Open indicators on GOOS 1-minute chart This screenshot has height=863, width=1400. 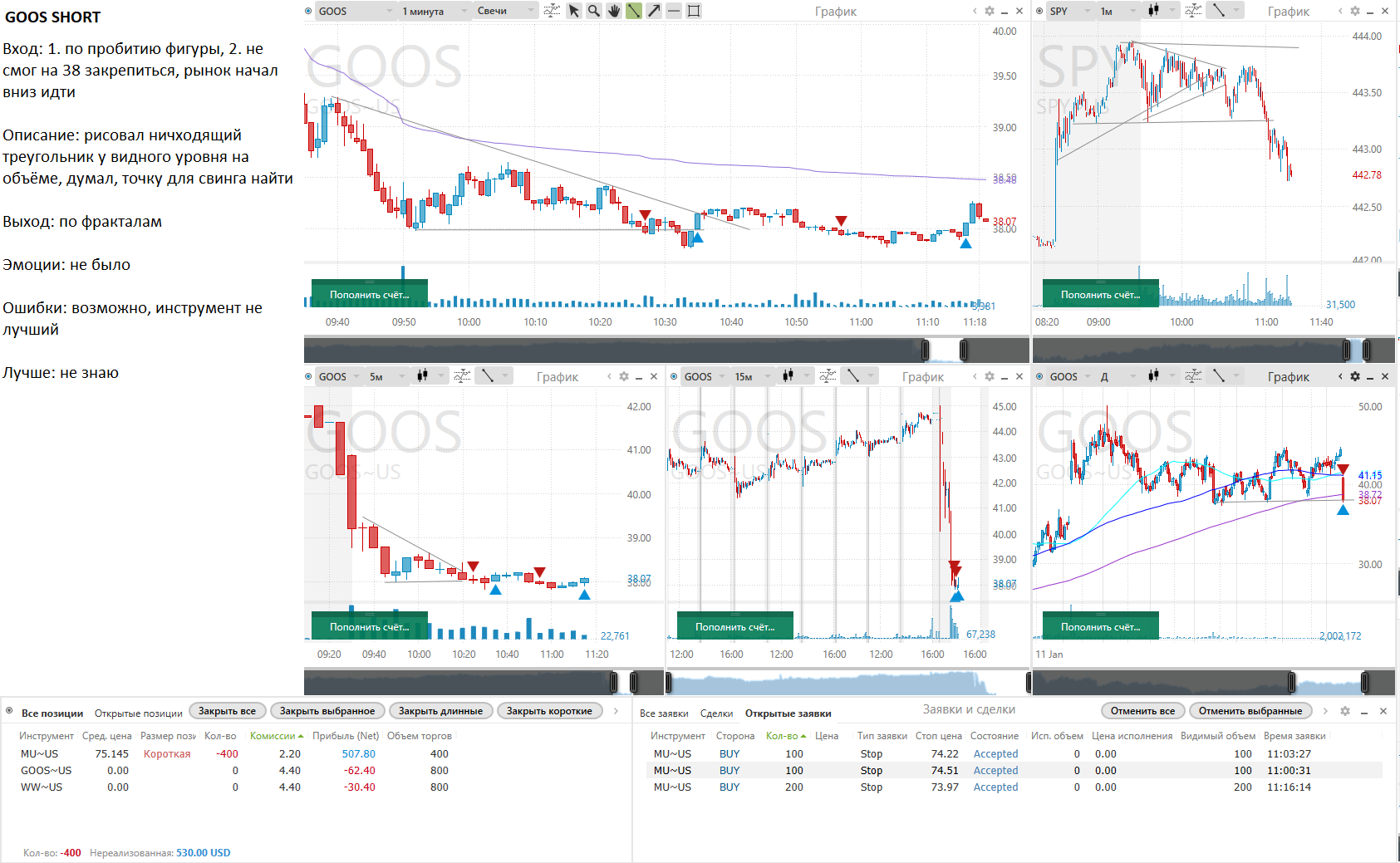(552, 11)
